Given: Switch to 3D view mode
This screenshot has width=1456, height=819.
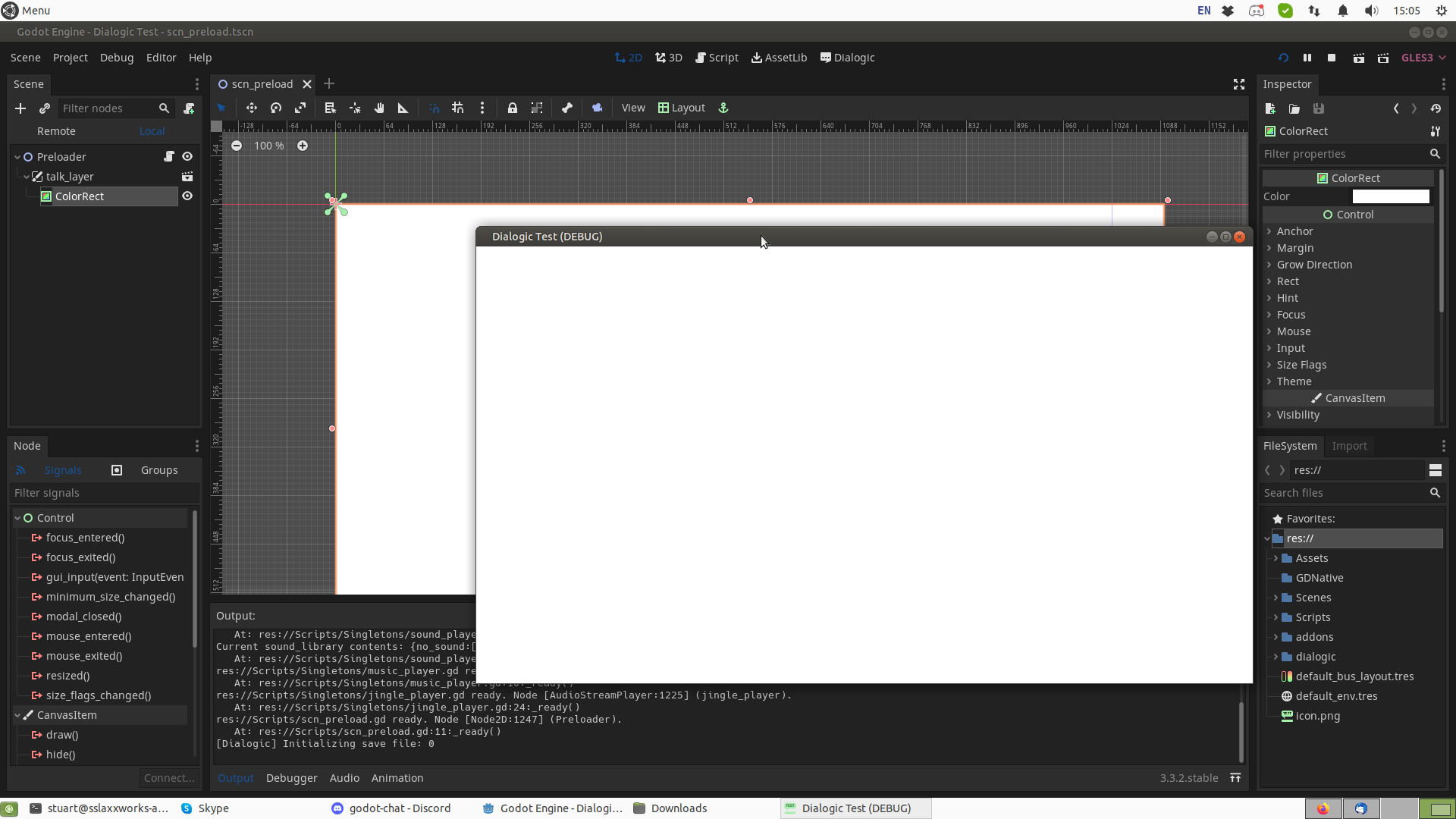Looking at the screenshot, I should (667, 57).
